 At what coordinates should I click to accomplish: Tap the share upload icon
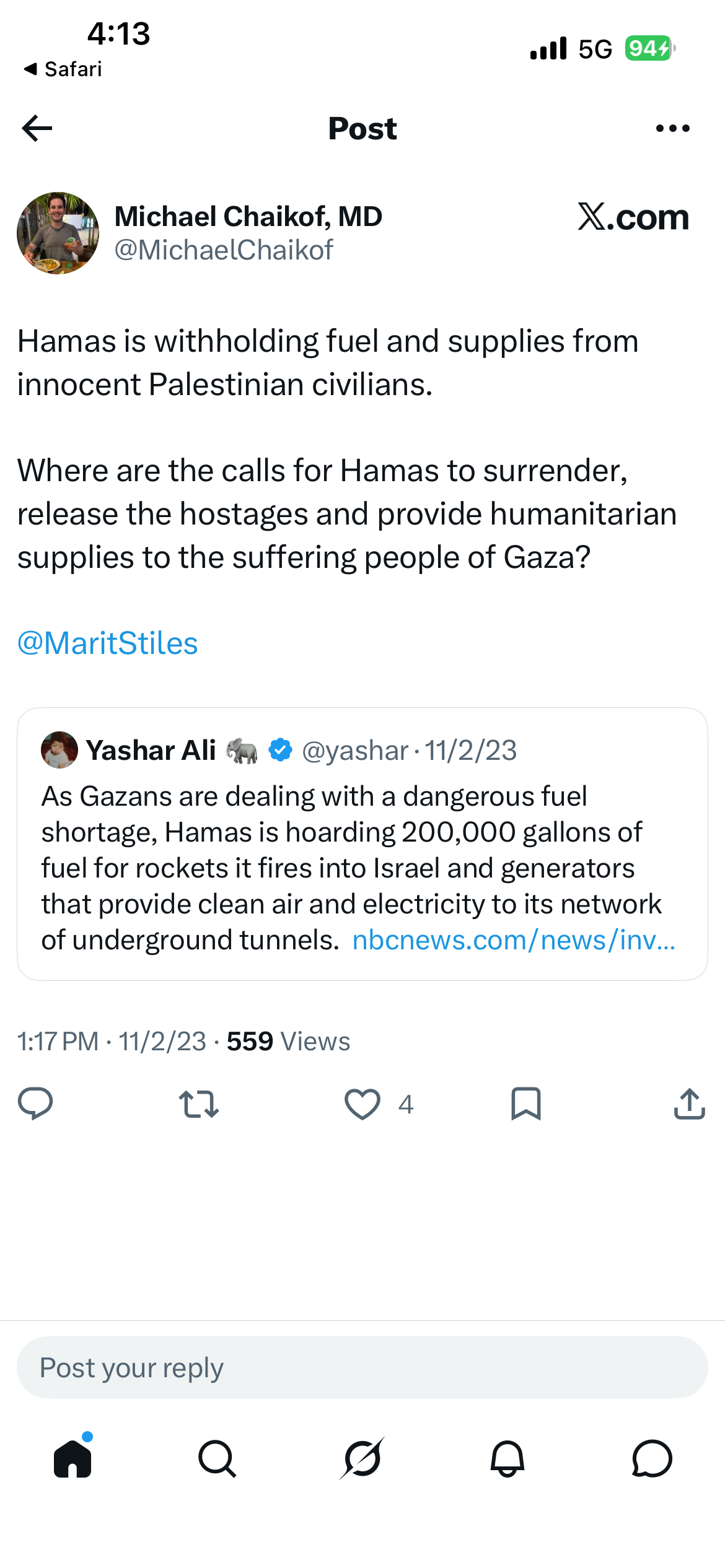689,1104
